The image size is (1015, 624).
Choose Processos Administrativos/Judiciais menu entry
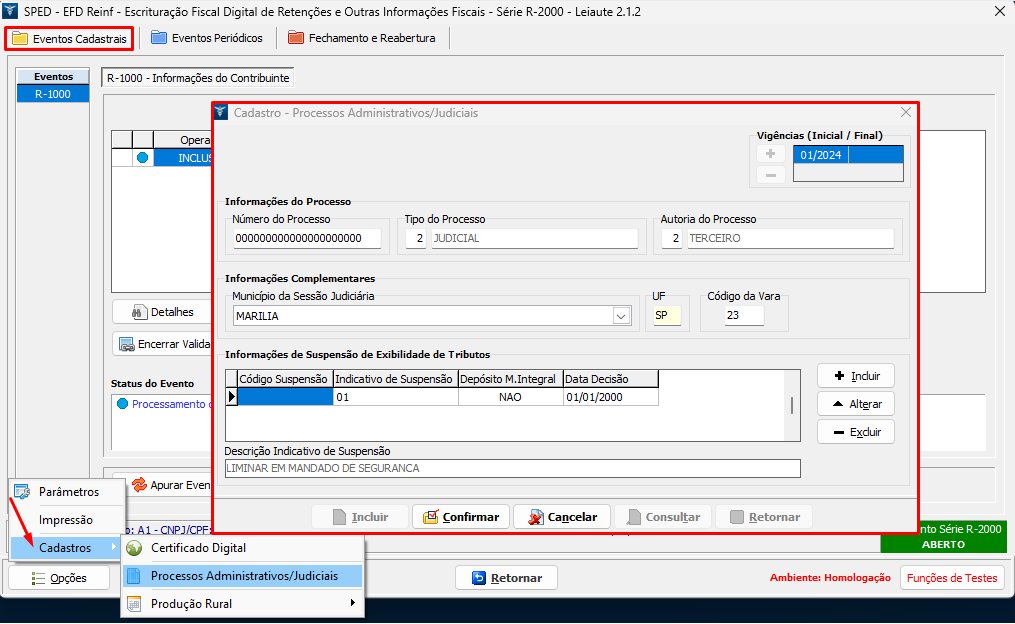[243, 576]
